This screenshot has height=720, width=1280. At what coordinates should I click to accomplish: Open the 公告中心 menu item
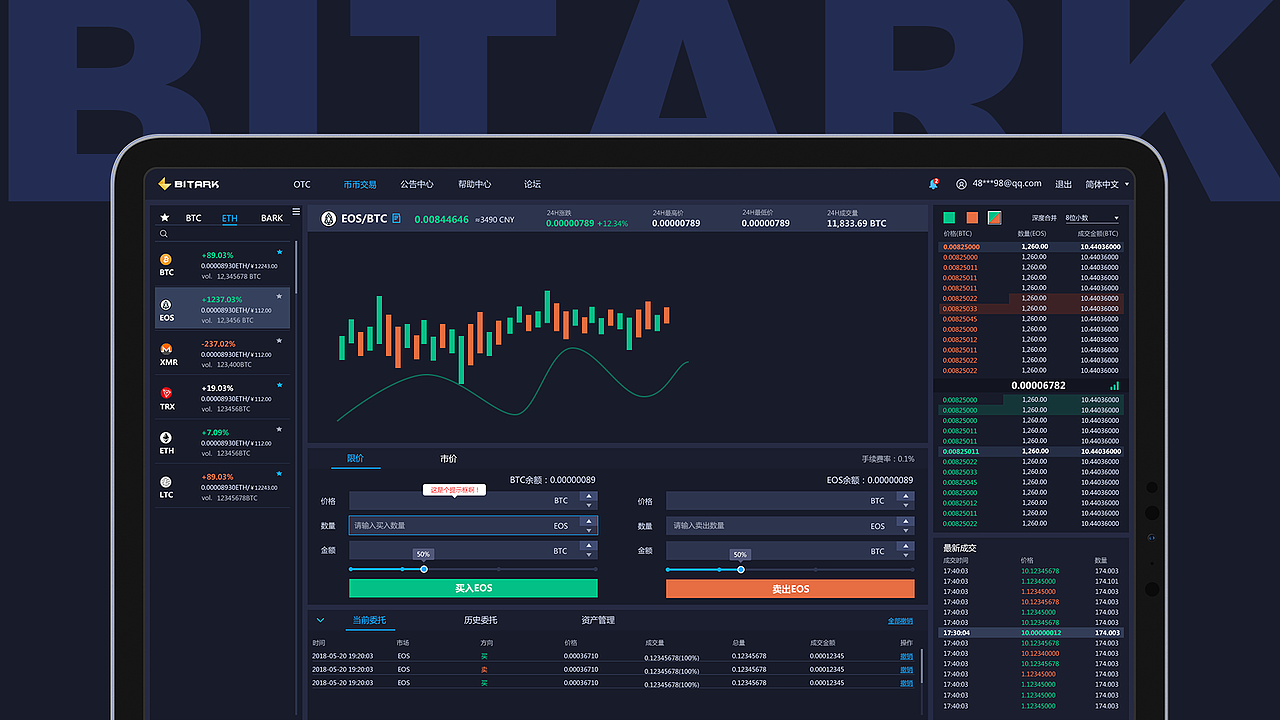point(417,184)
